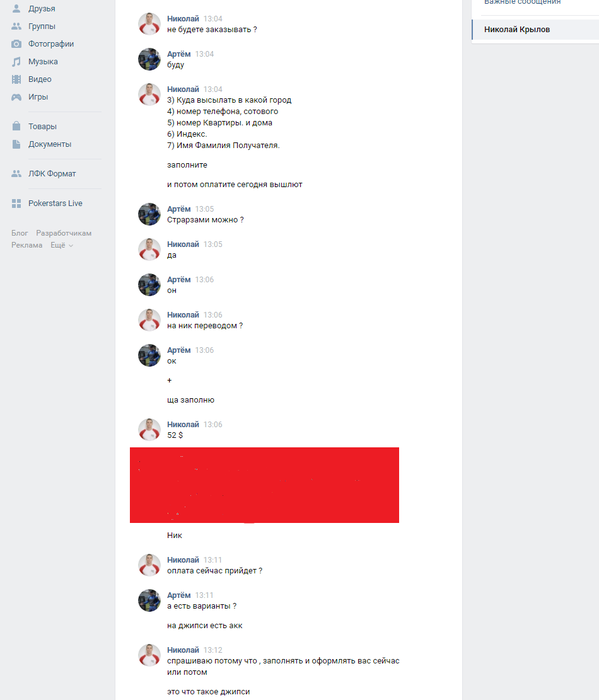
Task: Click Николай's avatar beside '52 $'
Action: click(x=149, y=429)
